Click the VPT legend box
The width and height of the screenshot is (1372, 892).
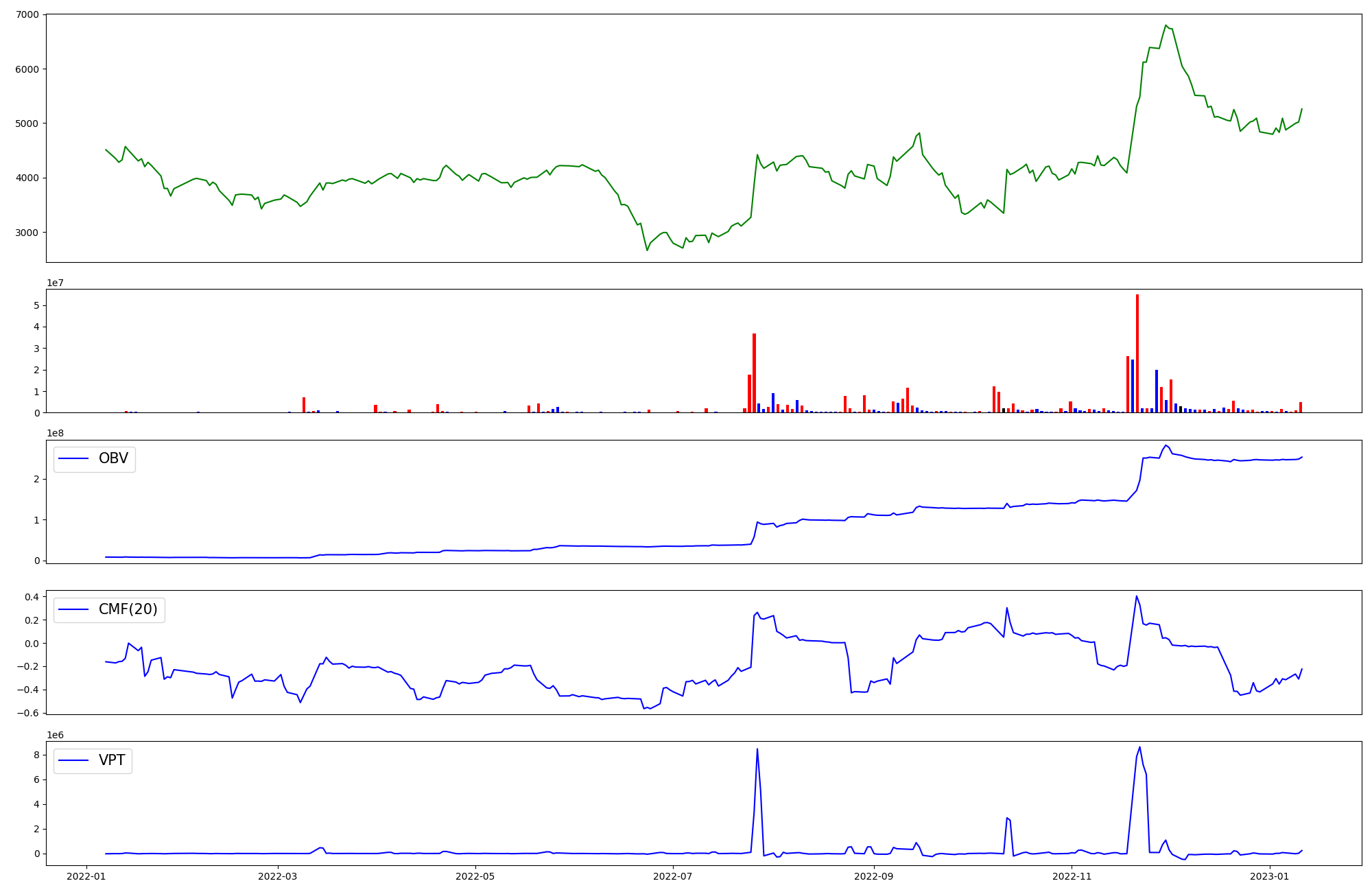click(x=93, y=761)
